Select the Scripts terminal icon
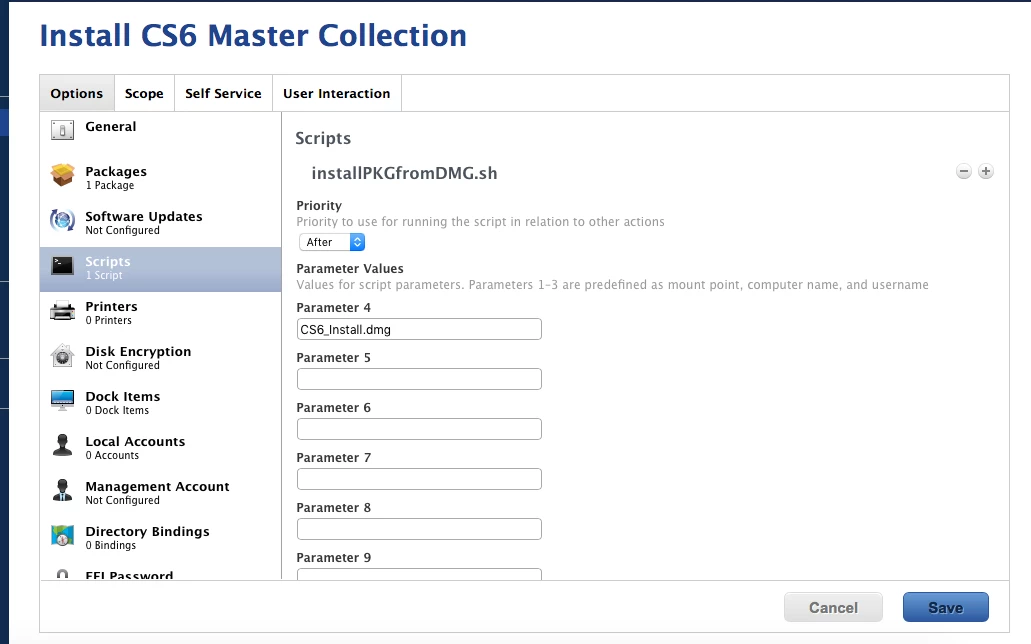 (x=62, y=265)
